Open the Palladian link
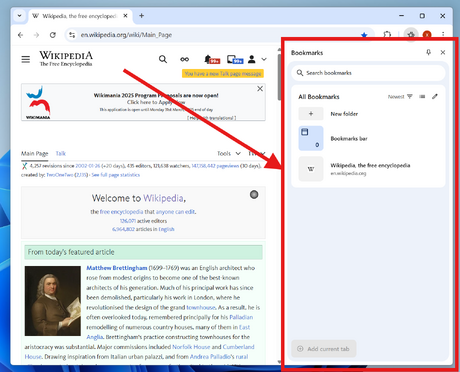460x372 pixels. coord(241,317)
